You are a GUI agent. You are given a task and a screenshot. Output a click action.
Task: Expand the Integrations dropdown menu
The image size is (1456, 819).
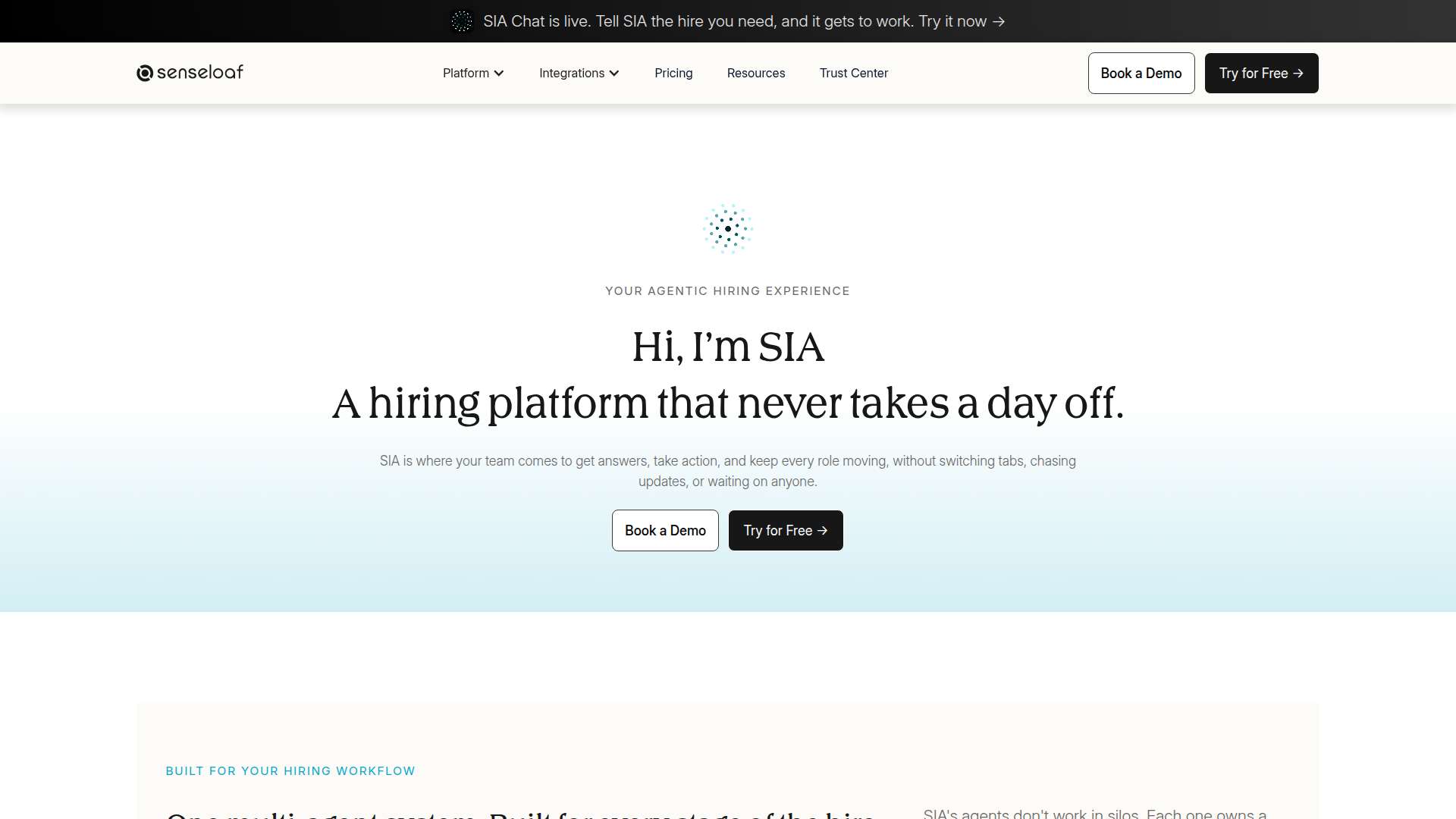coord(579,73)
